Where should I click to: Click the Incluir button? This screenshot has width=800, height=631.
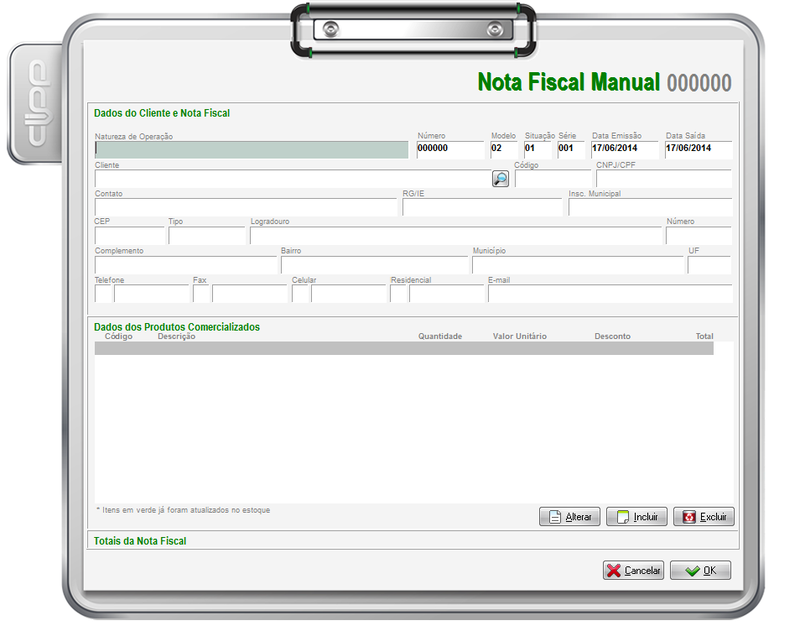pos(636,517)
